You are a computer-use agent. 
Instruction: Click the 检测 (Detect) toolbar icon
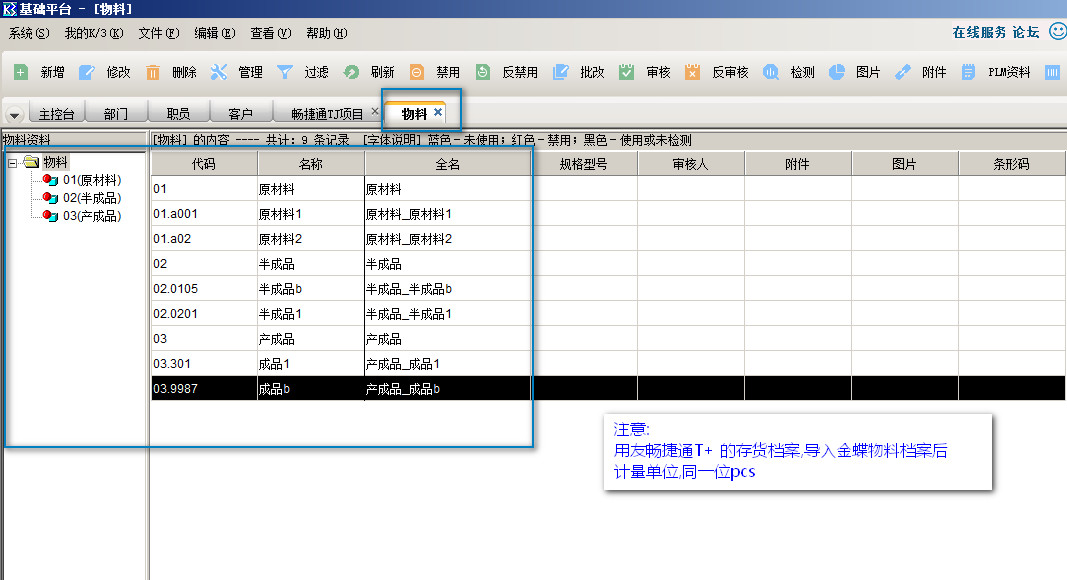click(x=771, y=72)
